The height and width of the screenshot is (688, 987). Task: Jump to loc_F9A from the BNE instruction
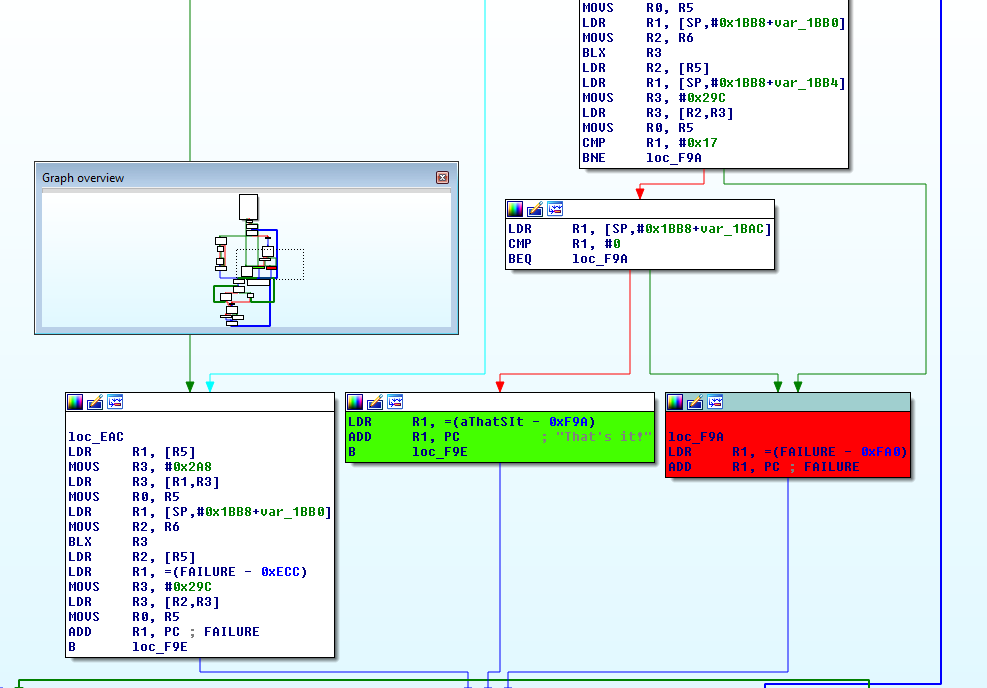[x=674, y=157]
